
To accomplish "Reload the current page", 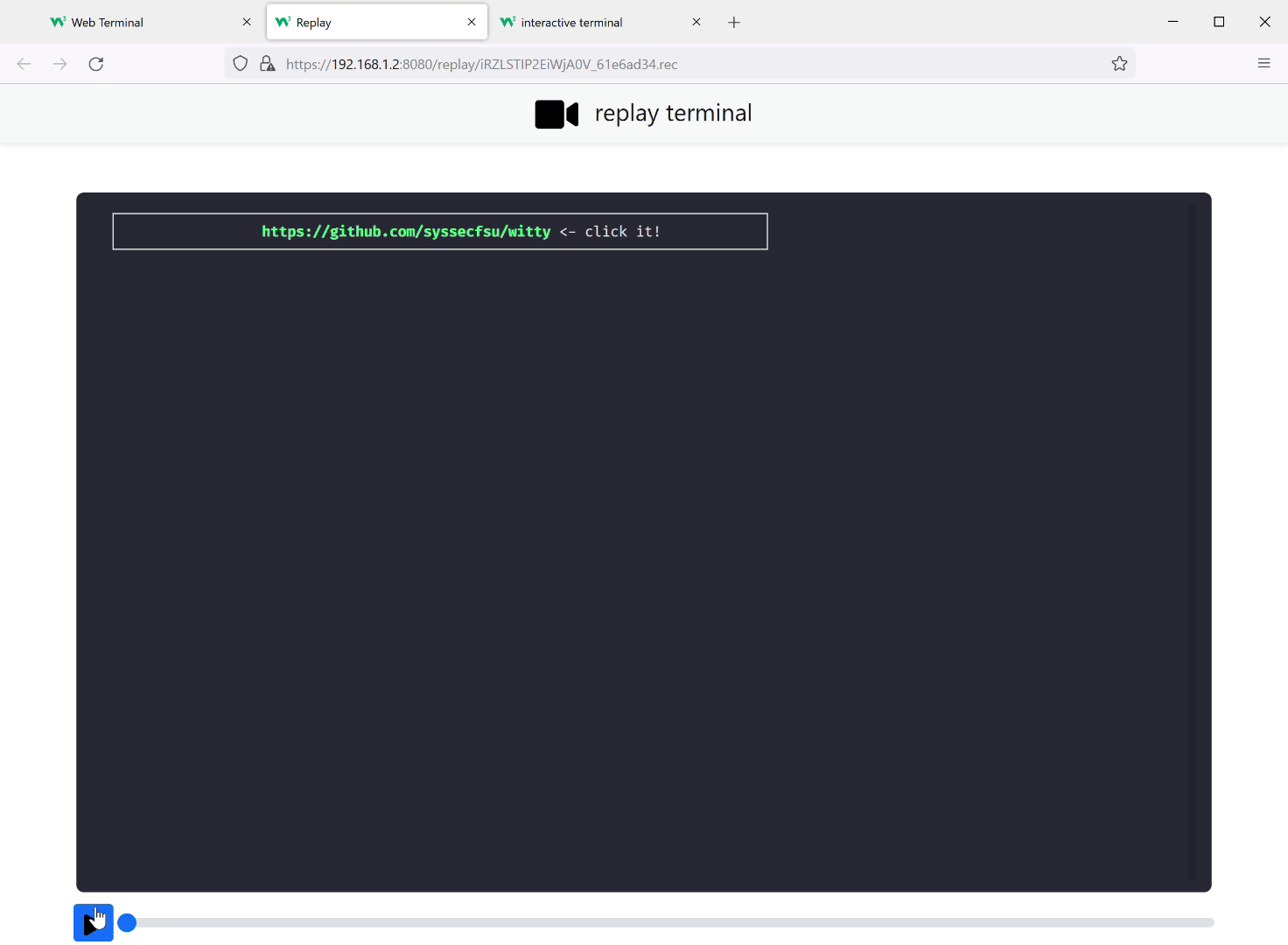I will coord(96,64).
